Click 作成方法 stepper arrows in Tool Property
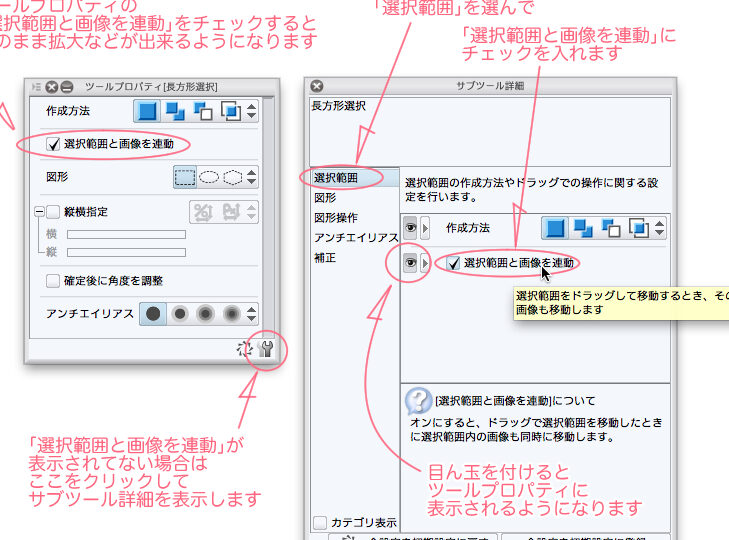 252,111
